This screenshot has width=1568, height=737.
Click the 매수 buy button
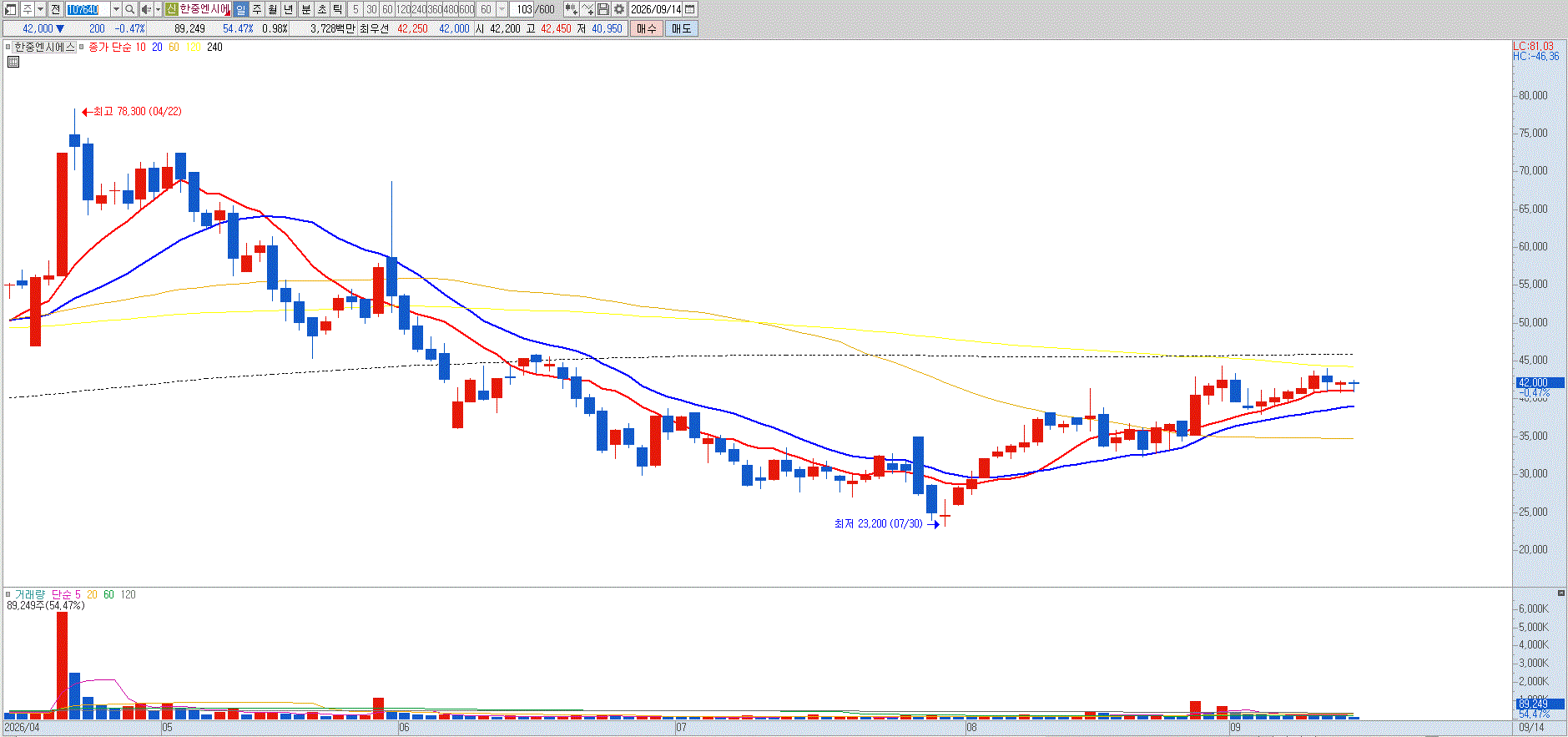[x=647, y=28]
